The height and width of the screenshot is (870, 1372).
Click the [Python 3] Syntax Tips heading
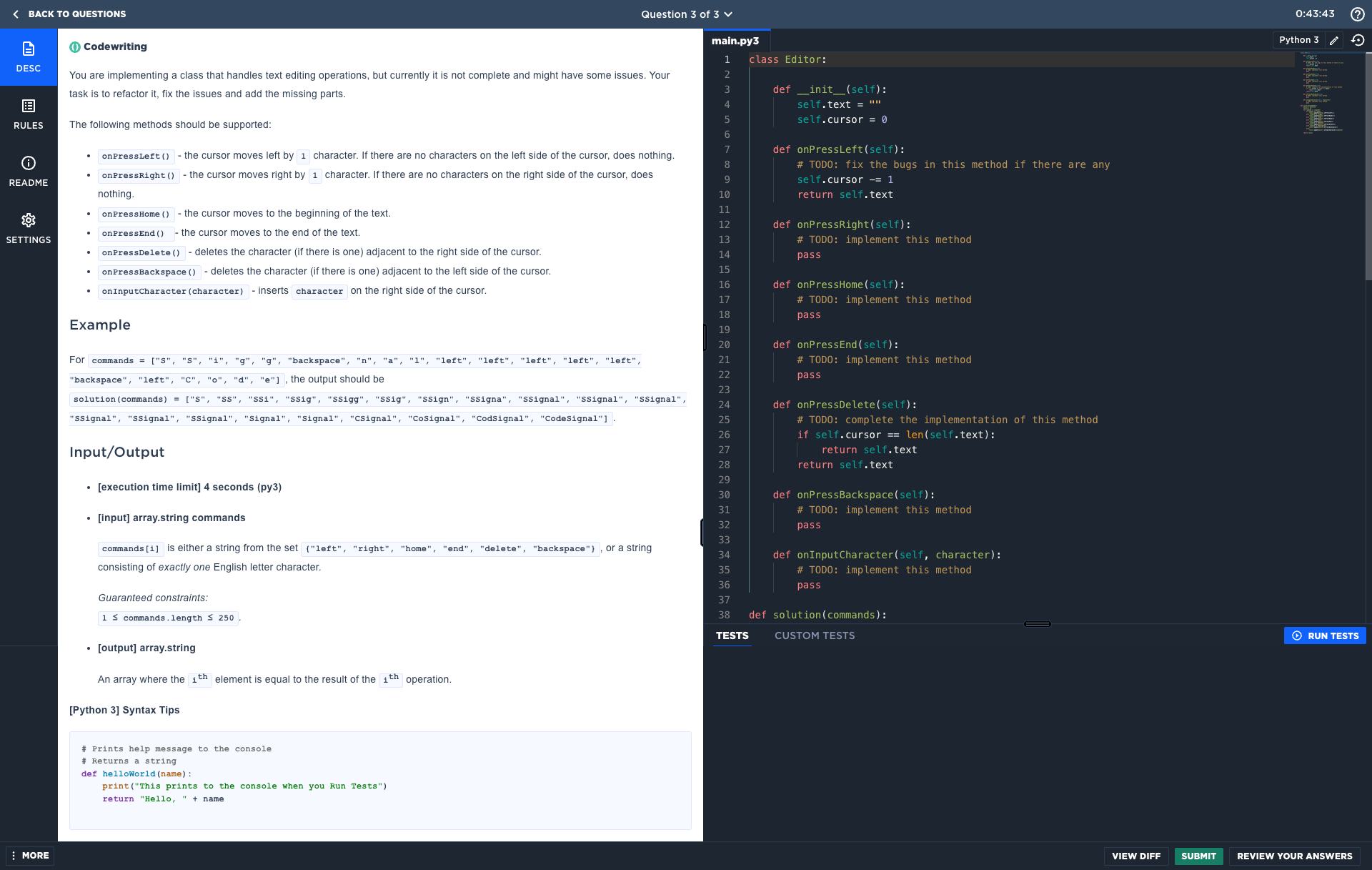point(124,710)
